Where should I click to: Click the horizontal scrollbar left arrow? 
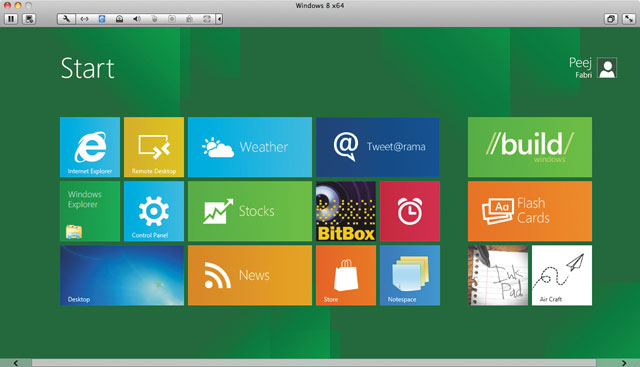(x=16, y=363)
